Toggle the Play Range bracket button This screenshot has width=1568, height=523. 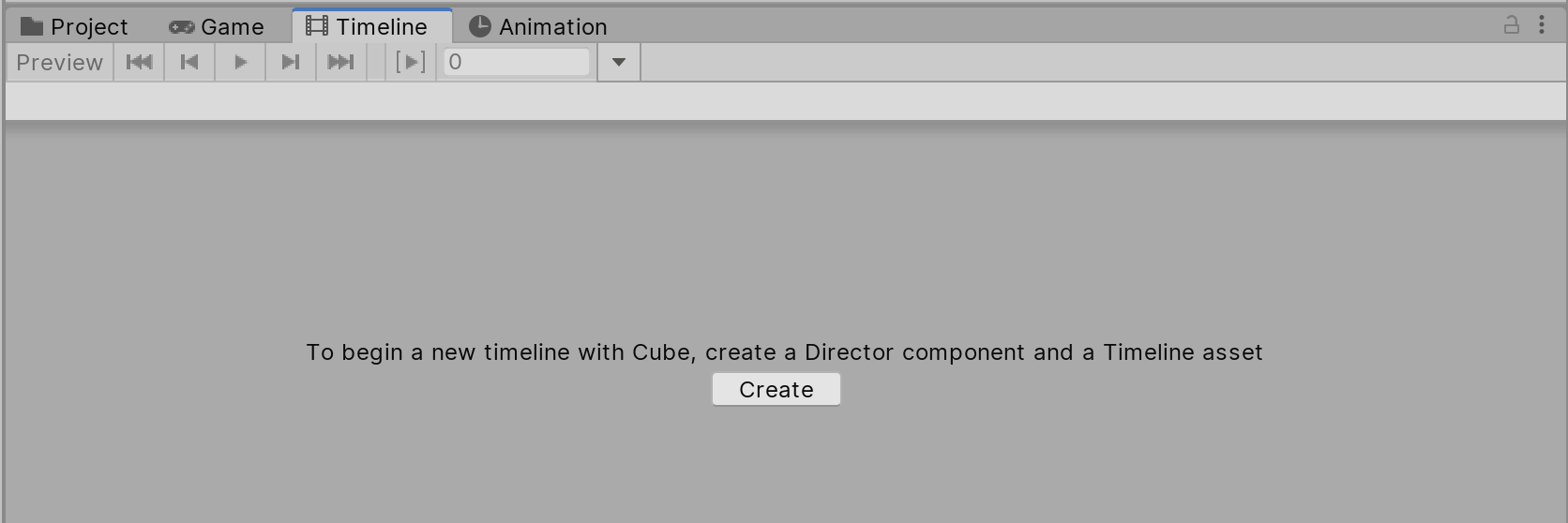click(411, 63)
